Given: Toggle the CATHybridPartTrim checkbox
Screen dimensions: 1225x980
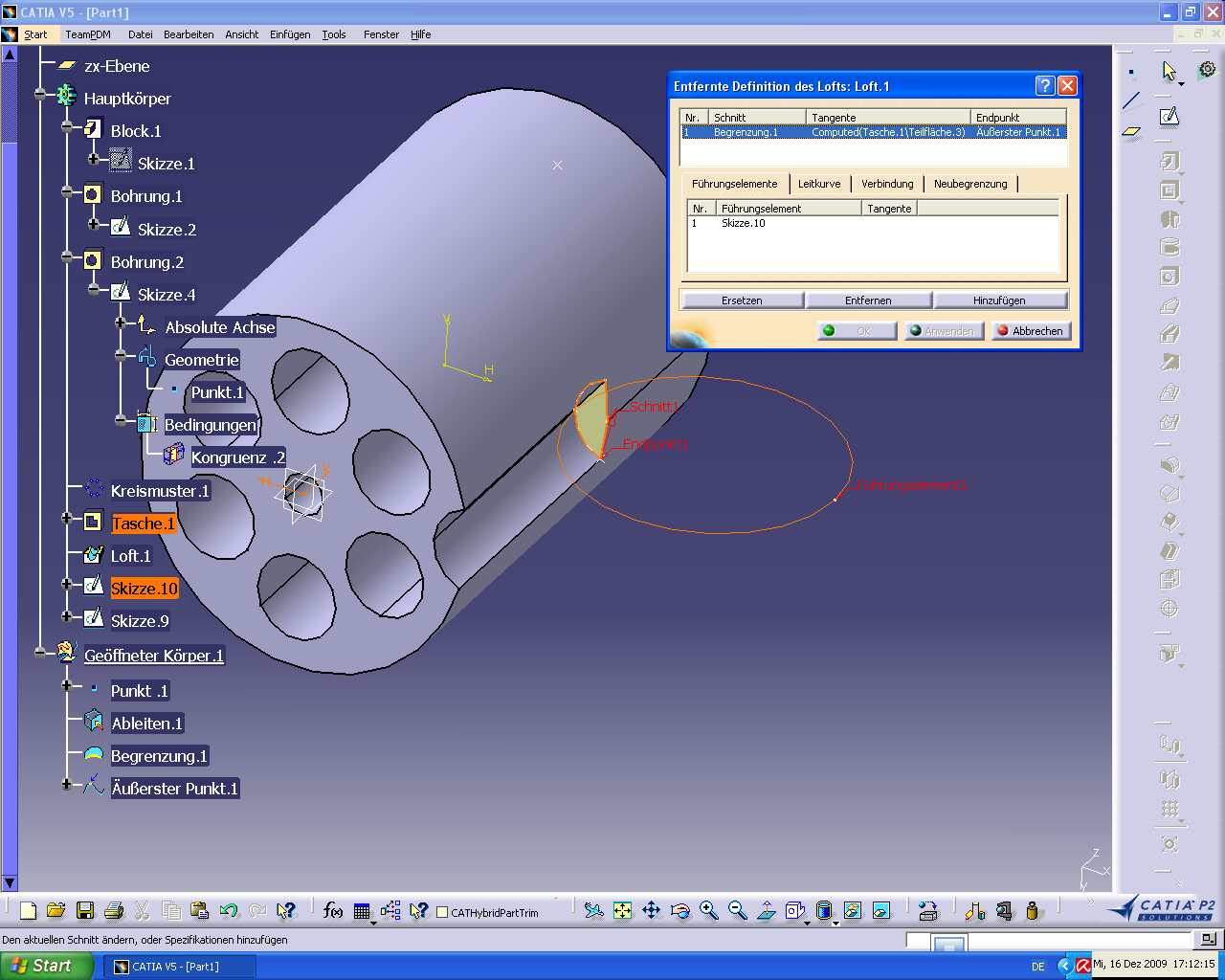Looking at the screenshot, I should click(x=442, y=912).
